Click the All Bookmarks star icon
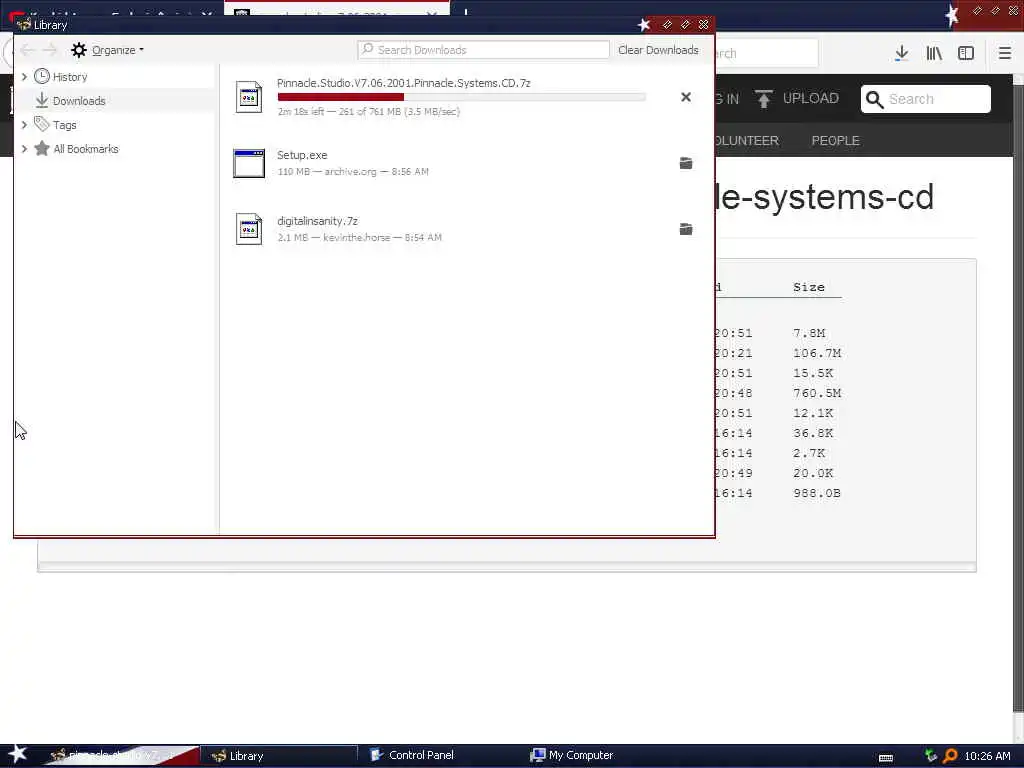 click(x=42, y=148)
